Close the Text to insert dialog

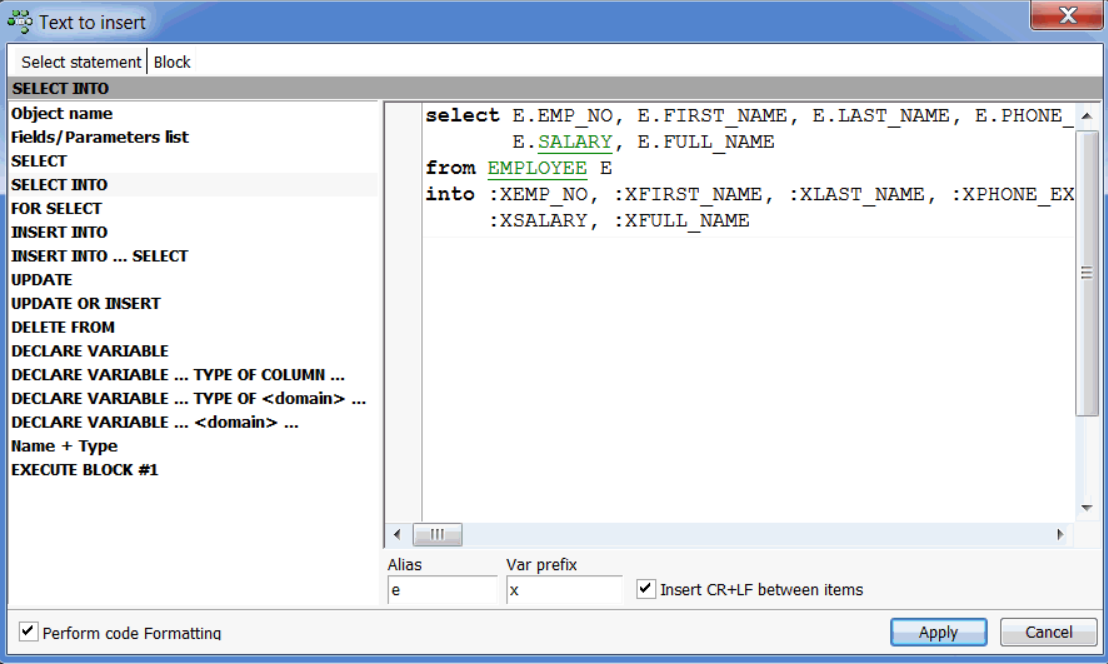point(1067,16)
